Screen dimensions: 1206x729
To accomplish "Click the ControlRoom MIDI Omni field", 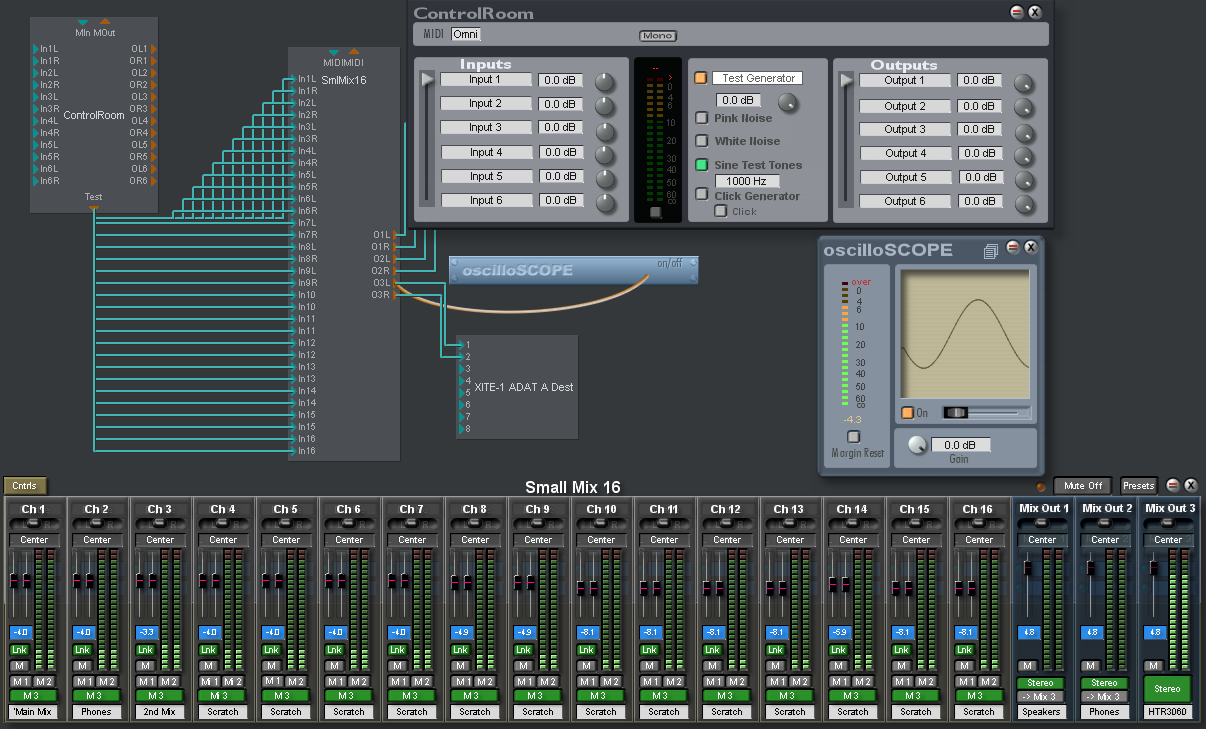I will pyautogui.click(x=466, y=34).
